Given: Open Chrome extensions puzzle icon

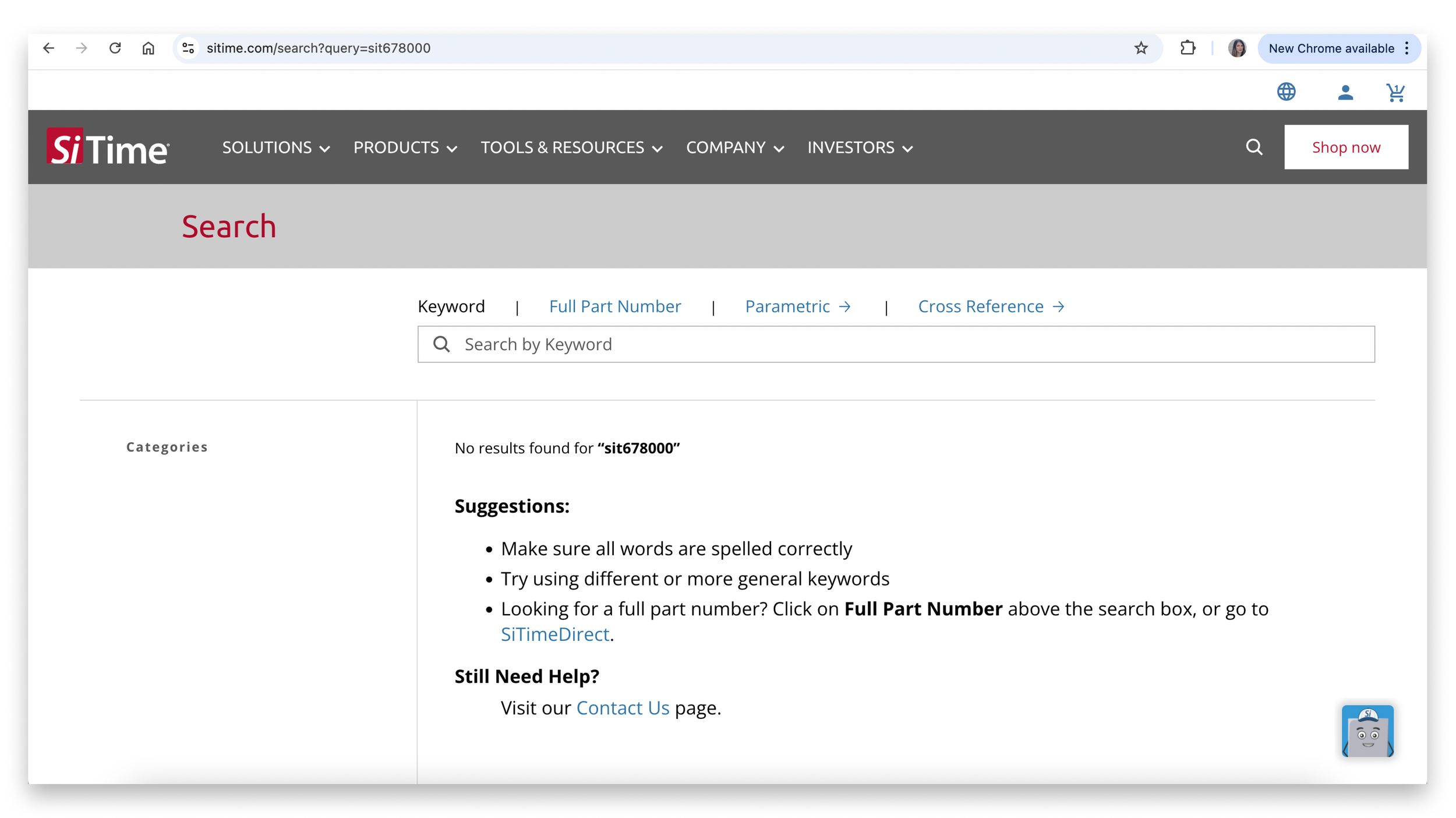Looking at the screenshot, I should [1188, 48].
